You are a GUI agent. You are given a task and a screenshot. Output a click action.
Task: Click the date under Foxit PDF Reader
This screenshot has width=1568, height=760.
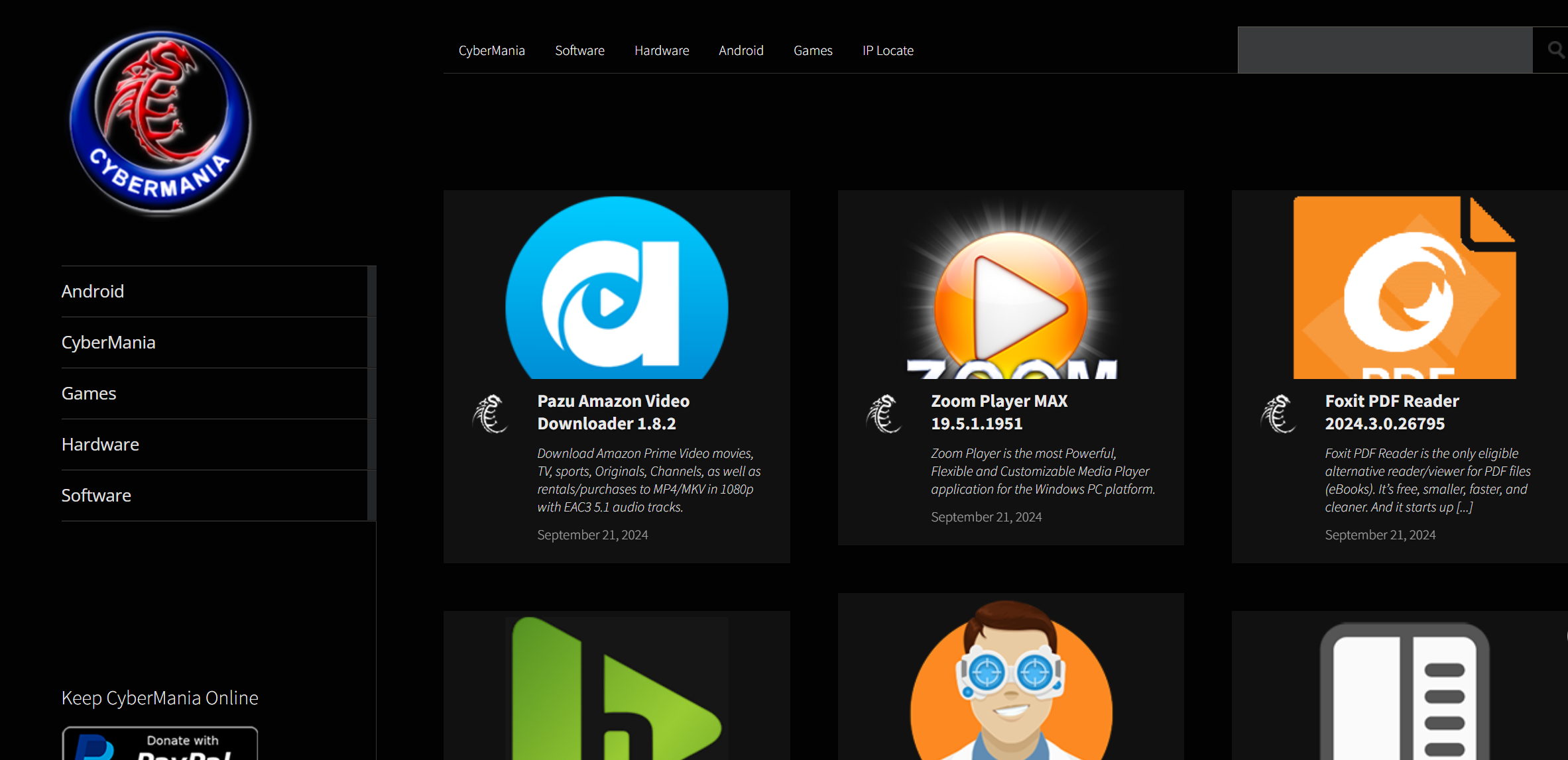[x=1380, y=535]
